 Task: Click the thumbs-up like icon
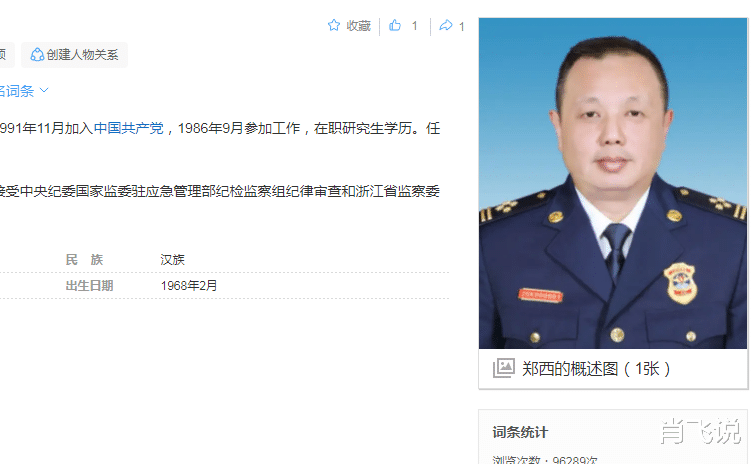click(x=395, y=25)
